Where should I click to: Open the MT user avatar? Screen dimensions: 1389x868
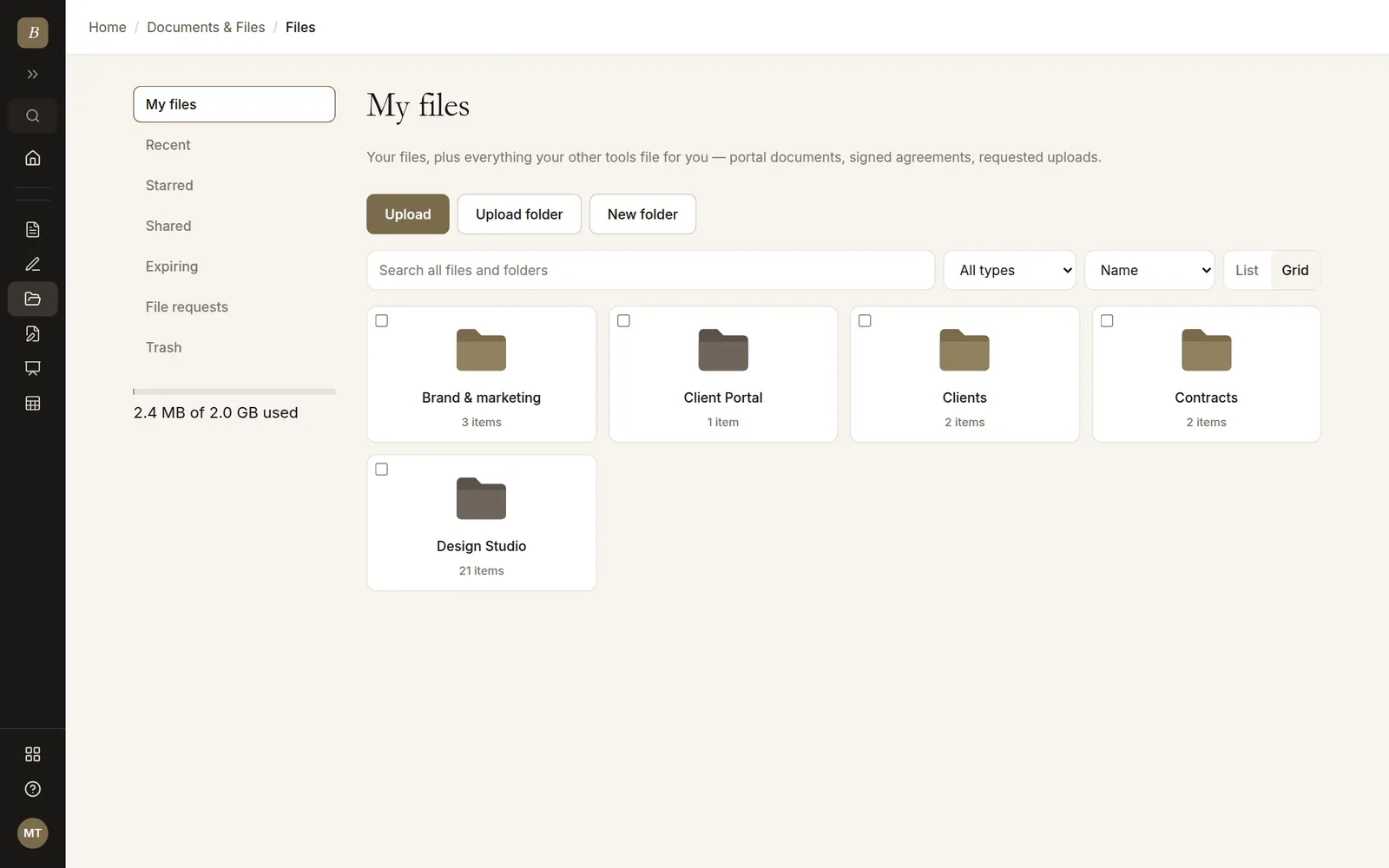pyautogui.click(x=33, y=833)
